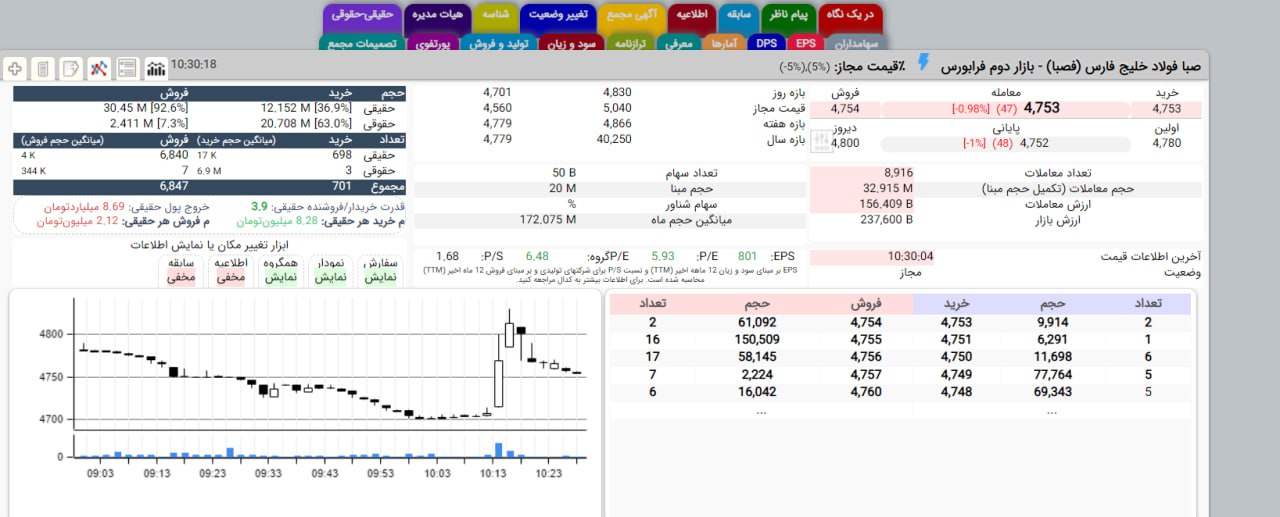Open the آمارها tab
Viewport: 1280px width, 517px height.
[x=723, y=43]
